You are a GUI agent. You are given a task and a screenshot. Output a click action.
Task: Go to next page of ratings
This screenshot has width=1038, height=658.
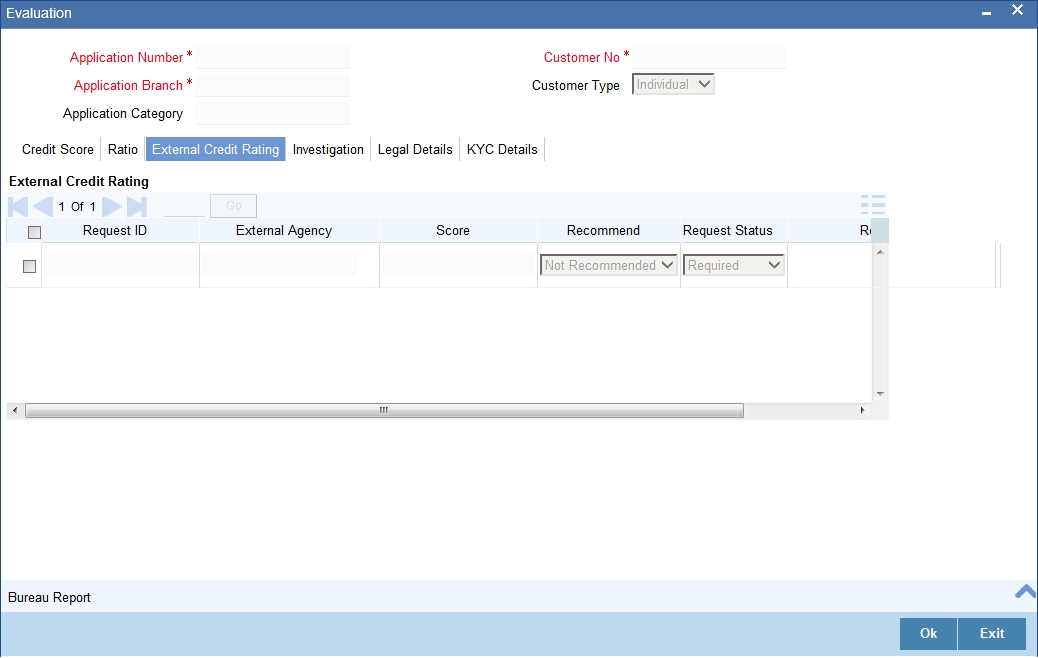(112, 207)
